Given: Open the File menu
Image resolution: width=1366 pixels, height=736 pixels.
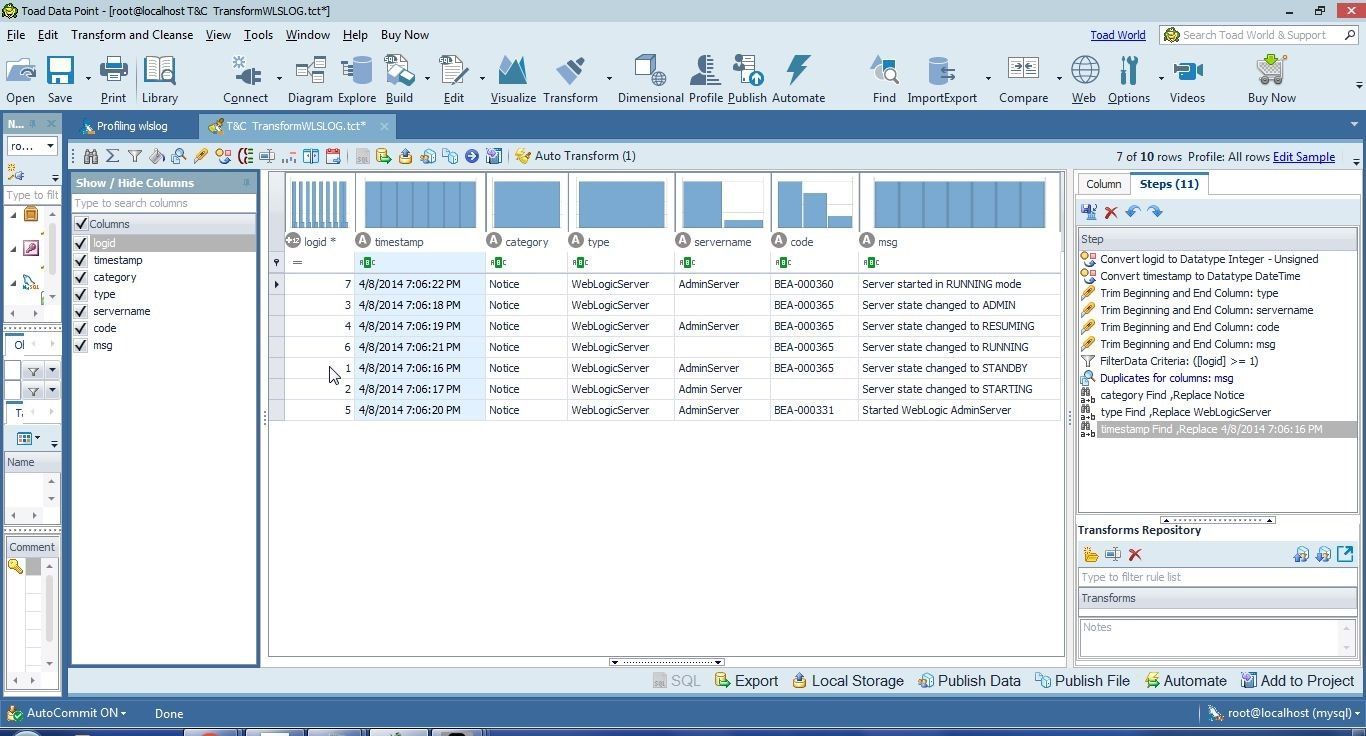Looking at the screenshot, I should (16, 35).
